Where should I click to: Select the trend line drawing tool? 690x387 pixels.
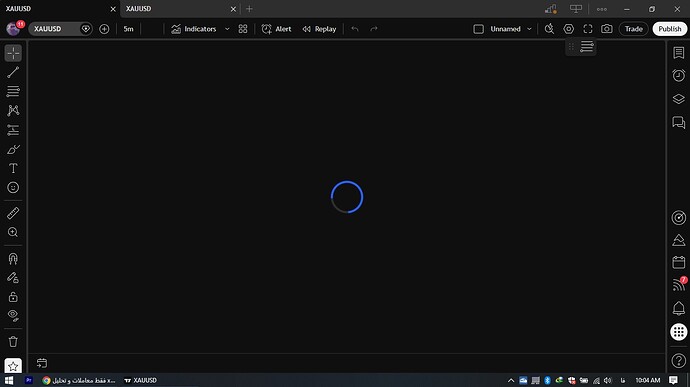click(13, 72)
